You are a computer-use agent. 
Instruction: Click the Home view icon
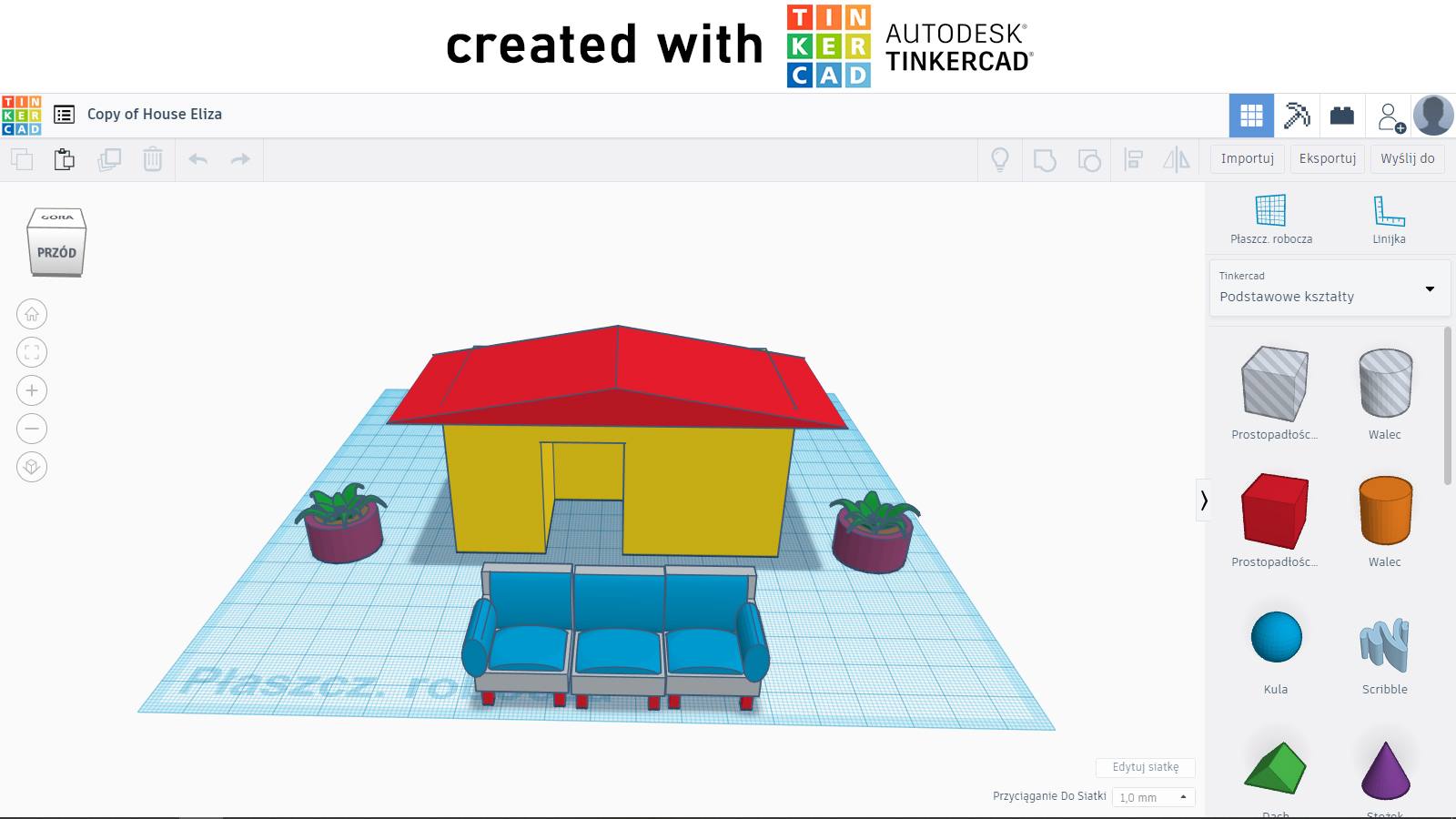tap(32, 314)
